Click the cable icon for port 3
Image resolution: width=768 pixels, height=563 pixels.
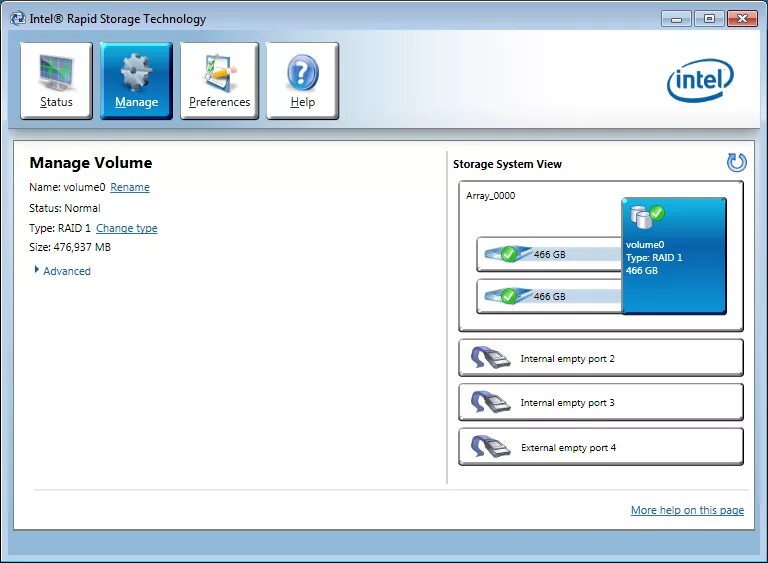click(x=490, y=402)
